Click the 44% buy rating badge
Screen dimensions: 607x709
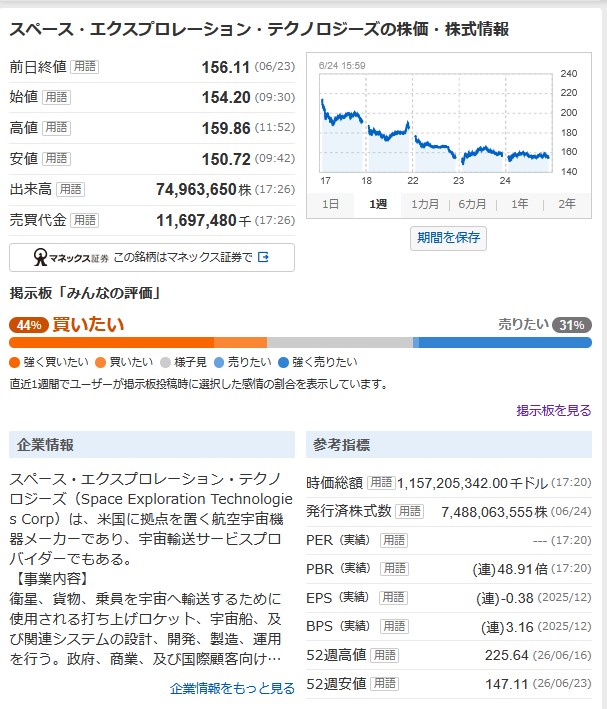tap(28, 325)
